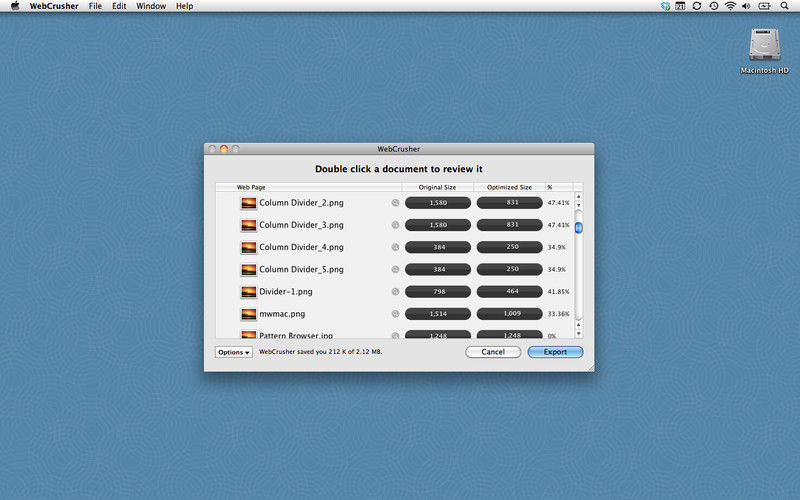Open the File menu
This screenshot has width=800, height=500.
pyautogui.click(x=95, y=6)
